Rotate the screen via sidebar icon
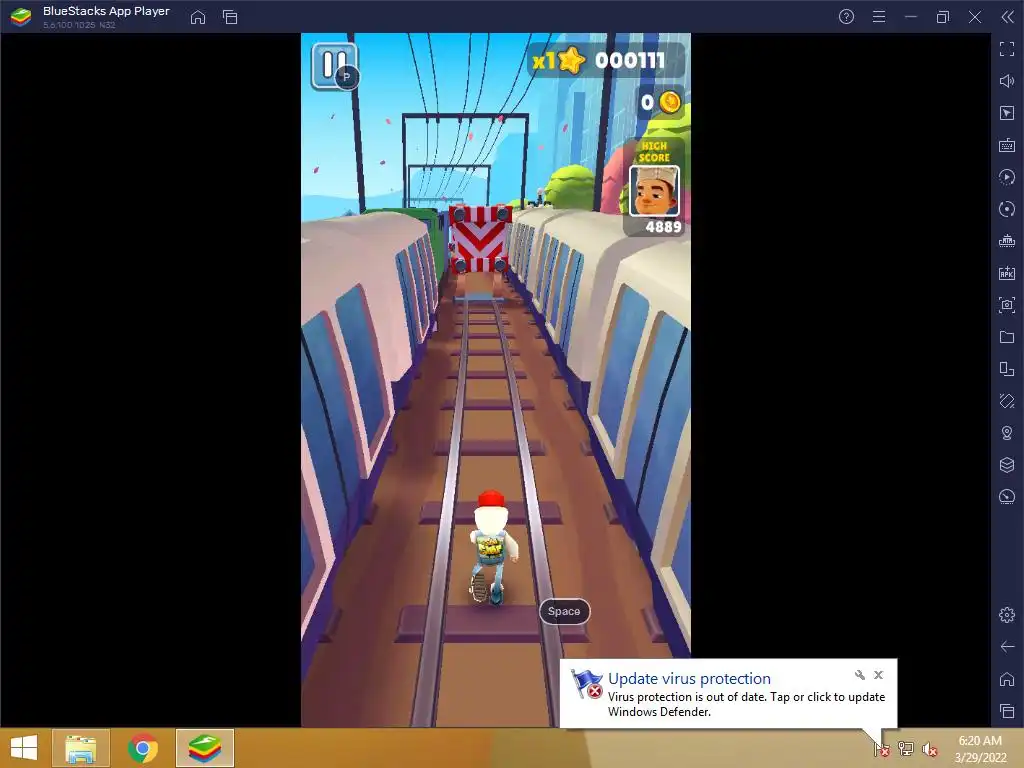This screenshot has width=1024, height=768. coord(1007,369)
